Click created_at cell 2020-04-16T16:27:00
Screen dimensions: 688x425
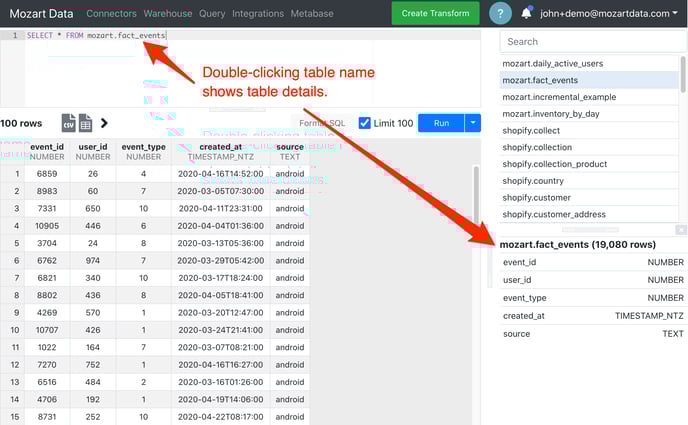click(221, 364)
